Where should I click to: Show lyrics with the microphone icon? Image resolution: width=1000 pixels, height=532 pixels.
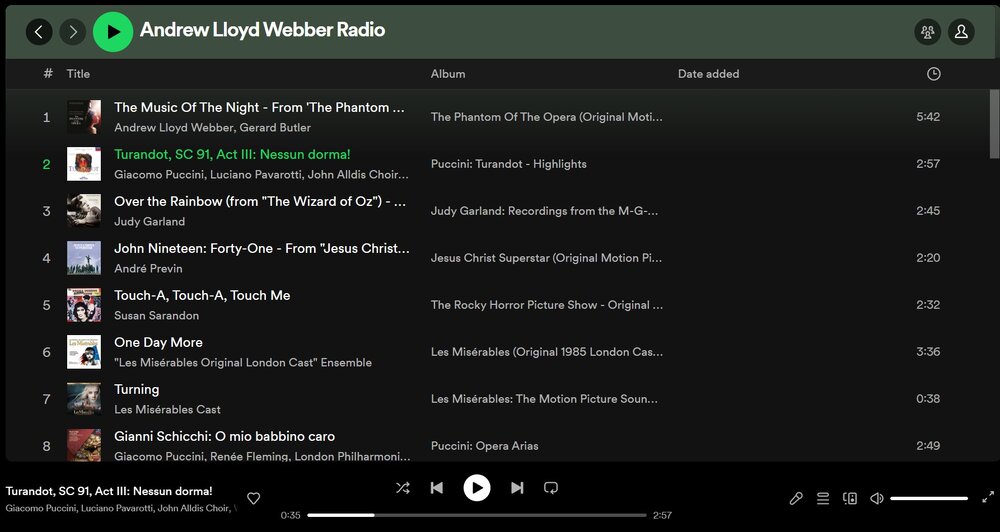click(x=796, y=498)
